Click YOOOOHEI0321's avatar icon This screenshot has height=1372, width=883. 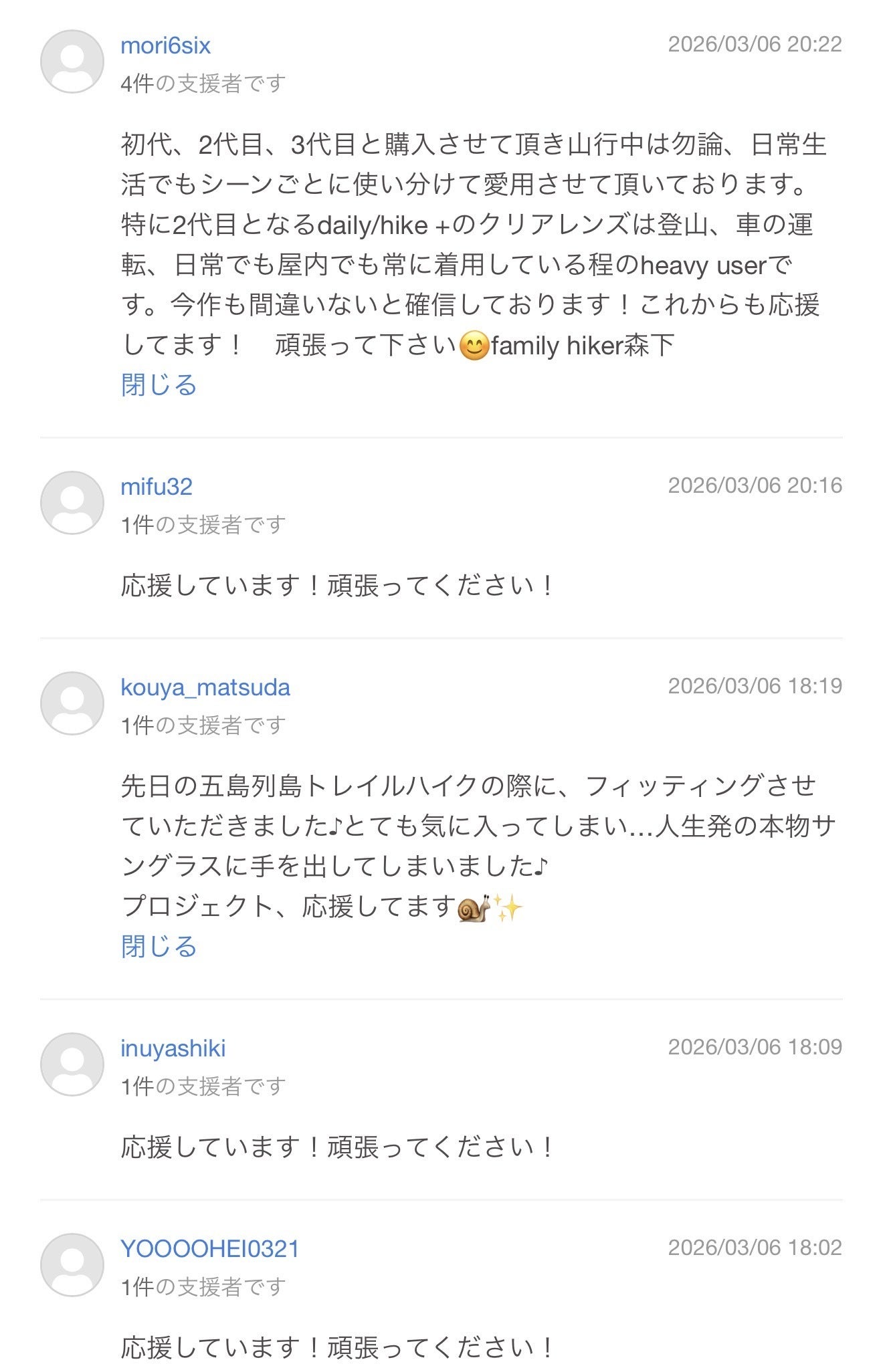coord(72,1265)
